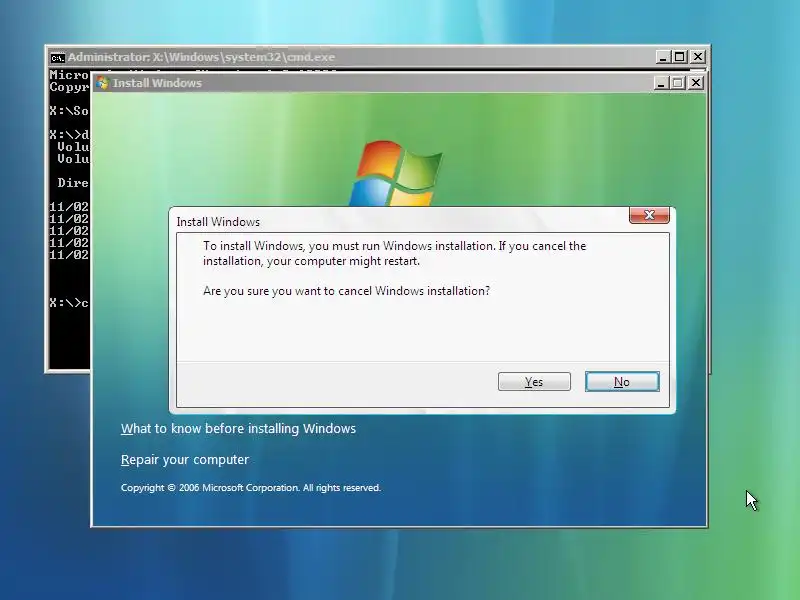The width and height of the screenshot is (800, 600).
Task: Click the copyright 2006 Microsoft Corporation text
Action: point(251,488)
